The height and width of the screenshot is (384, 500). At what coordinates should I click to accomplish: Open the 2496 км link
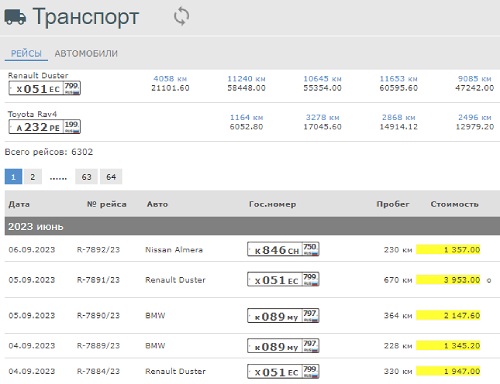[474, 117]
